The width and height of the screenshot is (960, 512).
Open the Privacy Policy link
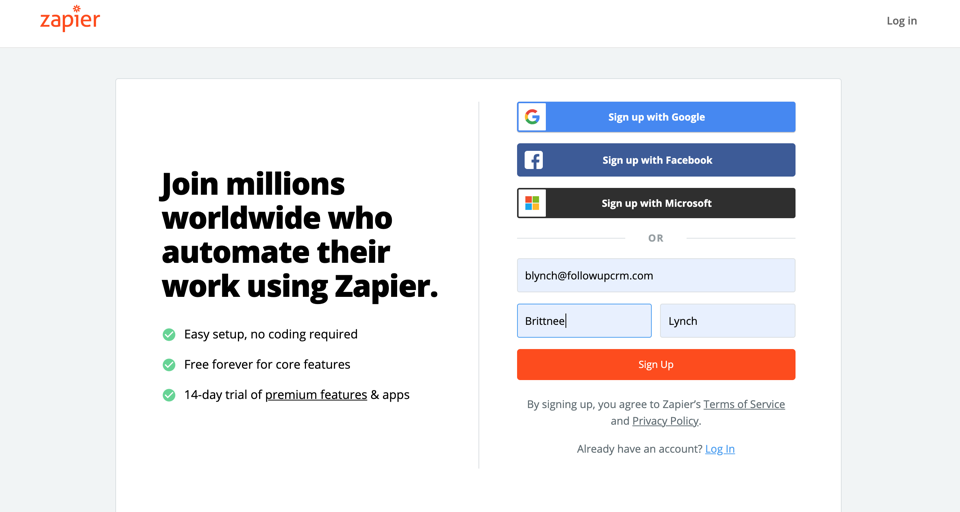665,421
